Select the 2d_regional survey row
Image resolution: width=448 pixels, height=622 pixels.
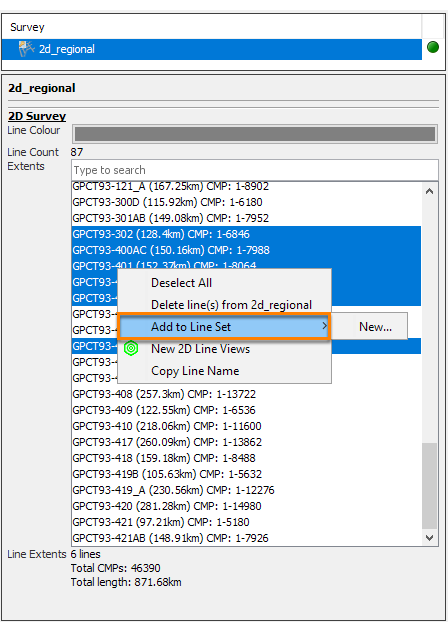pos(212,49)
